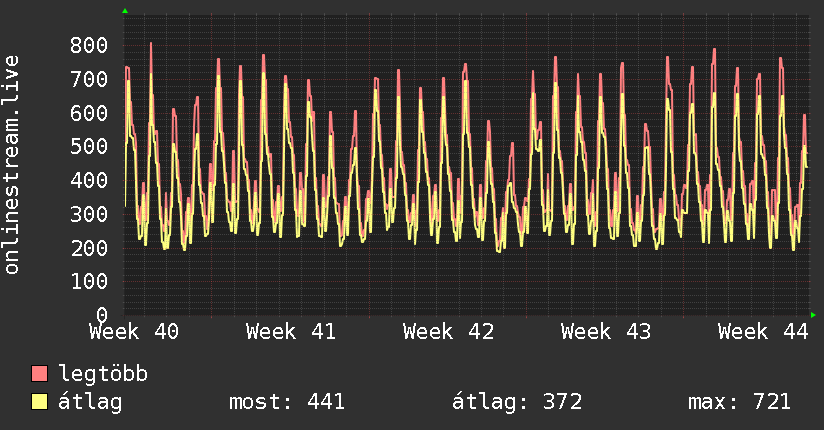Click the yellow átlag legend swatch
This screenshot has width=824, height=430.
click(39, 402)
